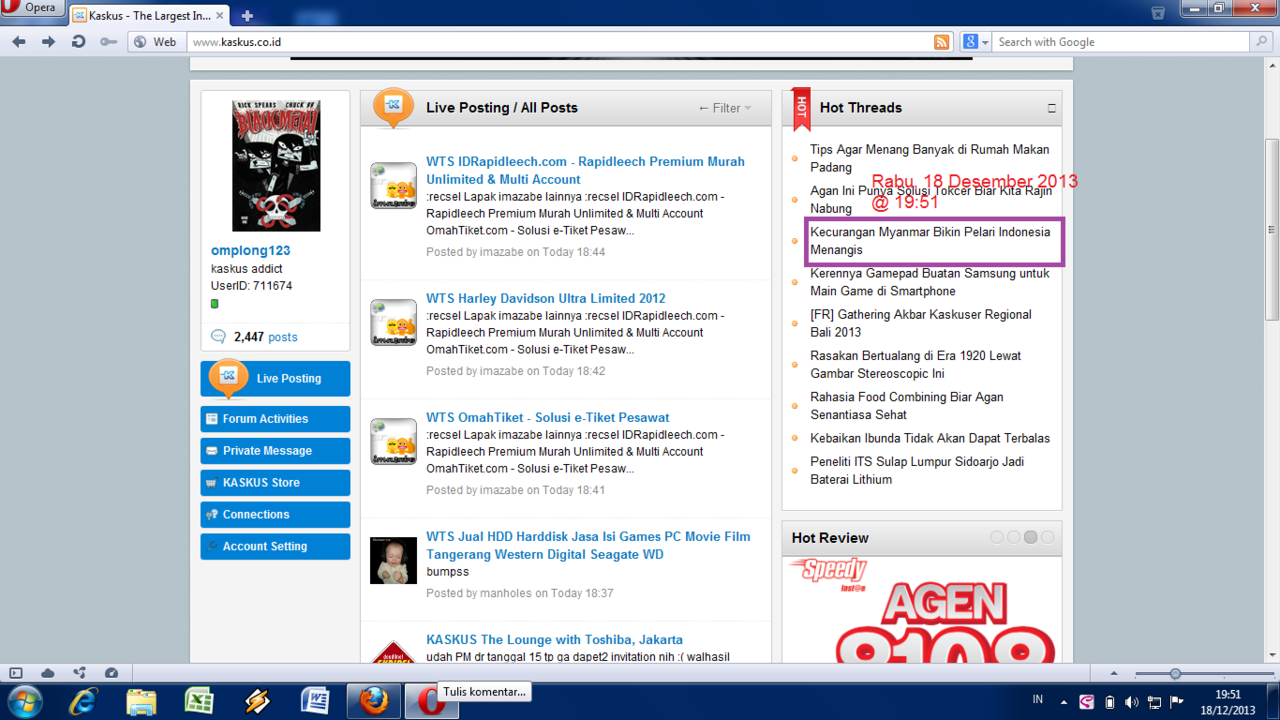Open the omplong123 username link

(250, 251)
